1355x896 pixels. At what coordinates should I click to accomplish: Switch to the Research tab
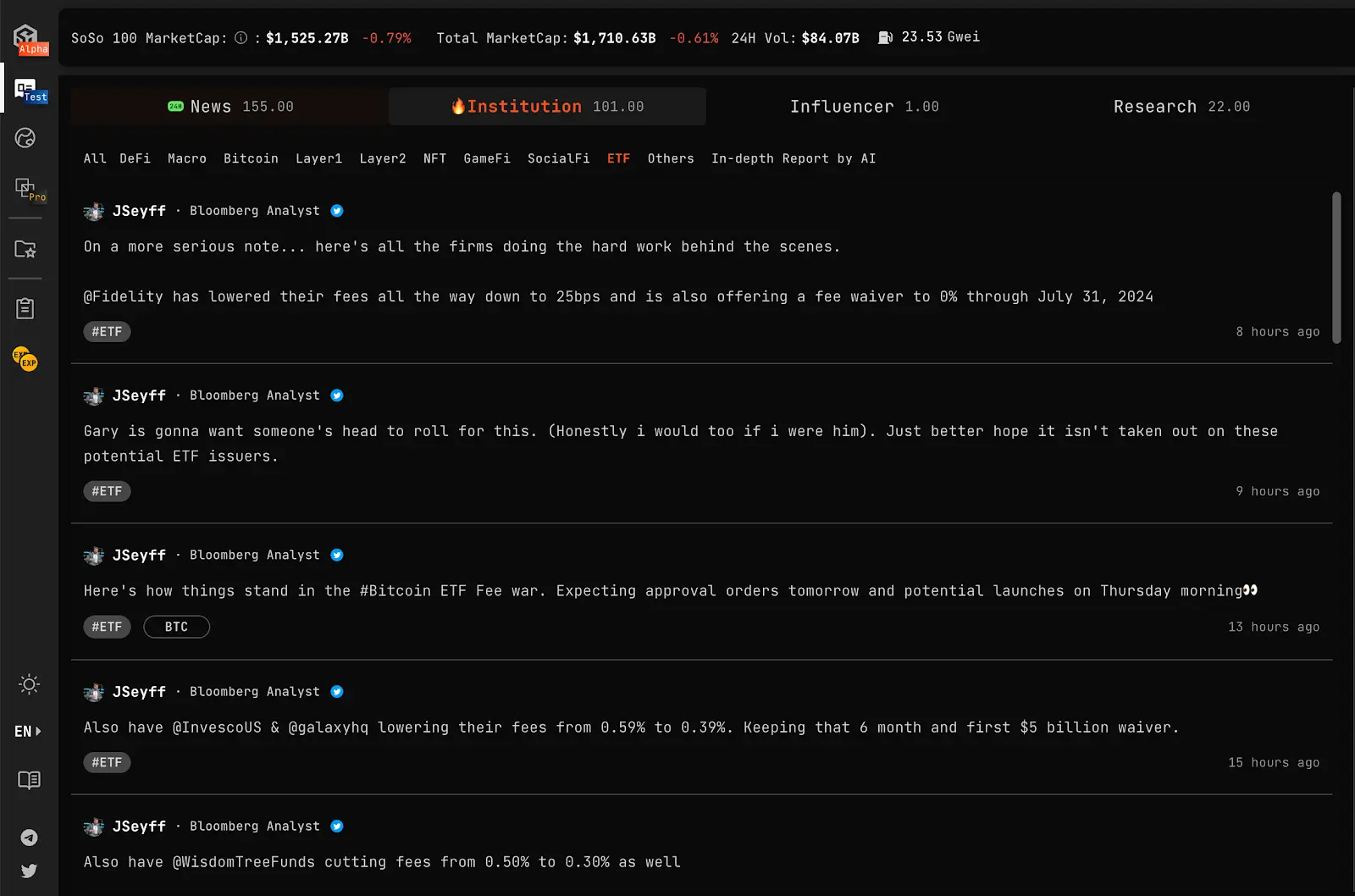[x=1181, y=107]
